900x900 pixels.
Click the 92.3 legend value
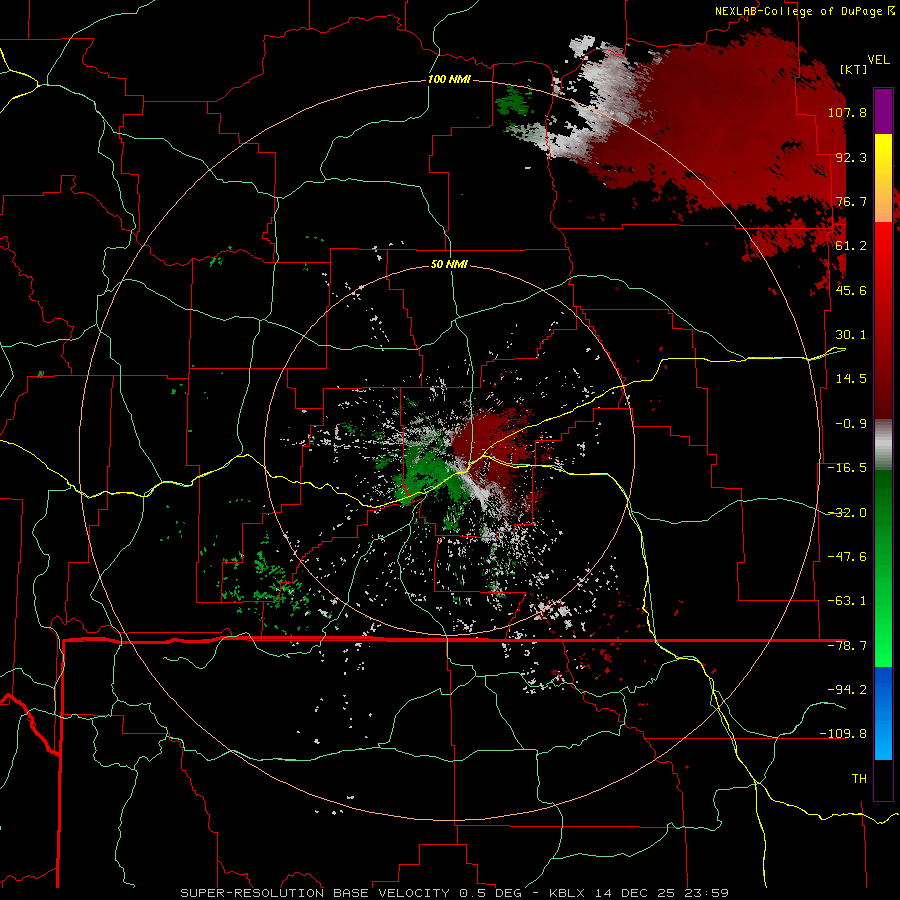click(x=851, y=157)
